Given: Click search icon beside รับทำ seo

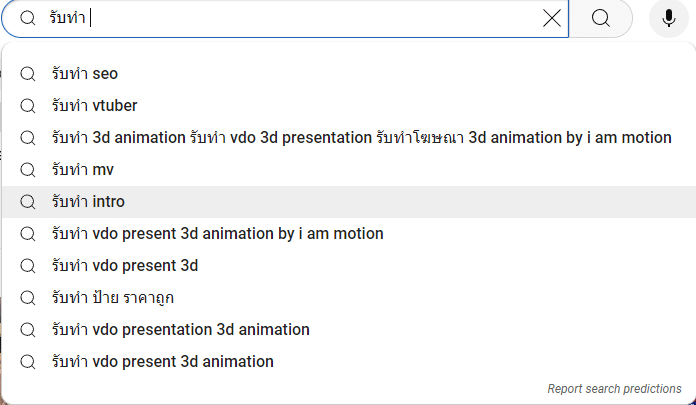Looking at the screenshot, I should [28, 74].
